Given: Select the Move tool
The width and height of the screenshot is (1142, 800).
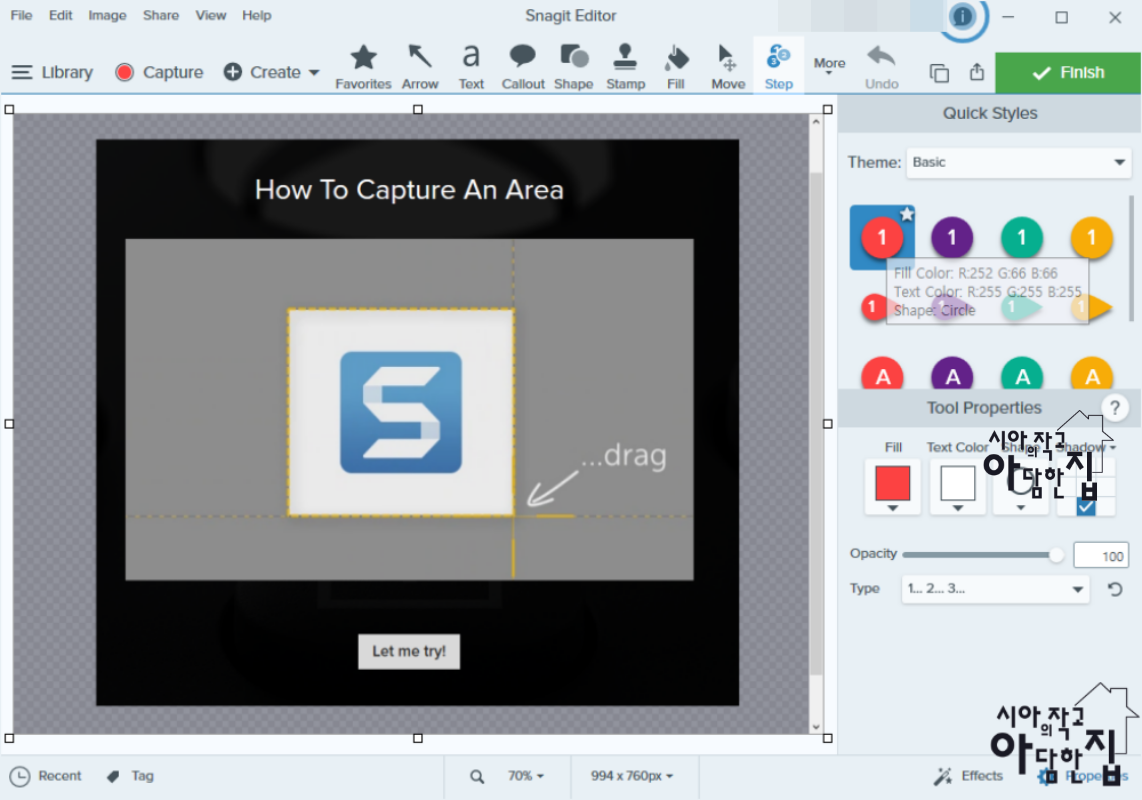Looking at the screenshot, I should pyautogui.click(x=728, y=66).
